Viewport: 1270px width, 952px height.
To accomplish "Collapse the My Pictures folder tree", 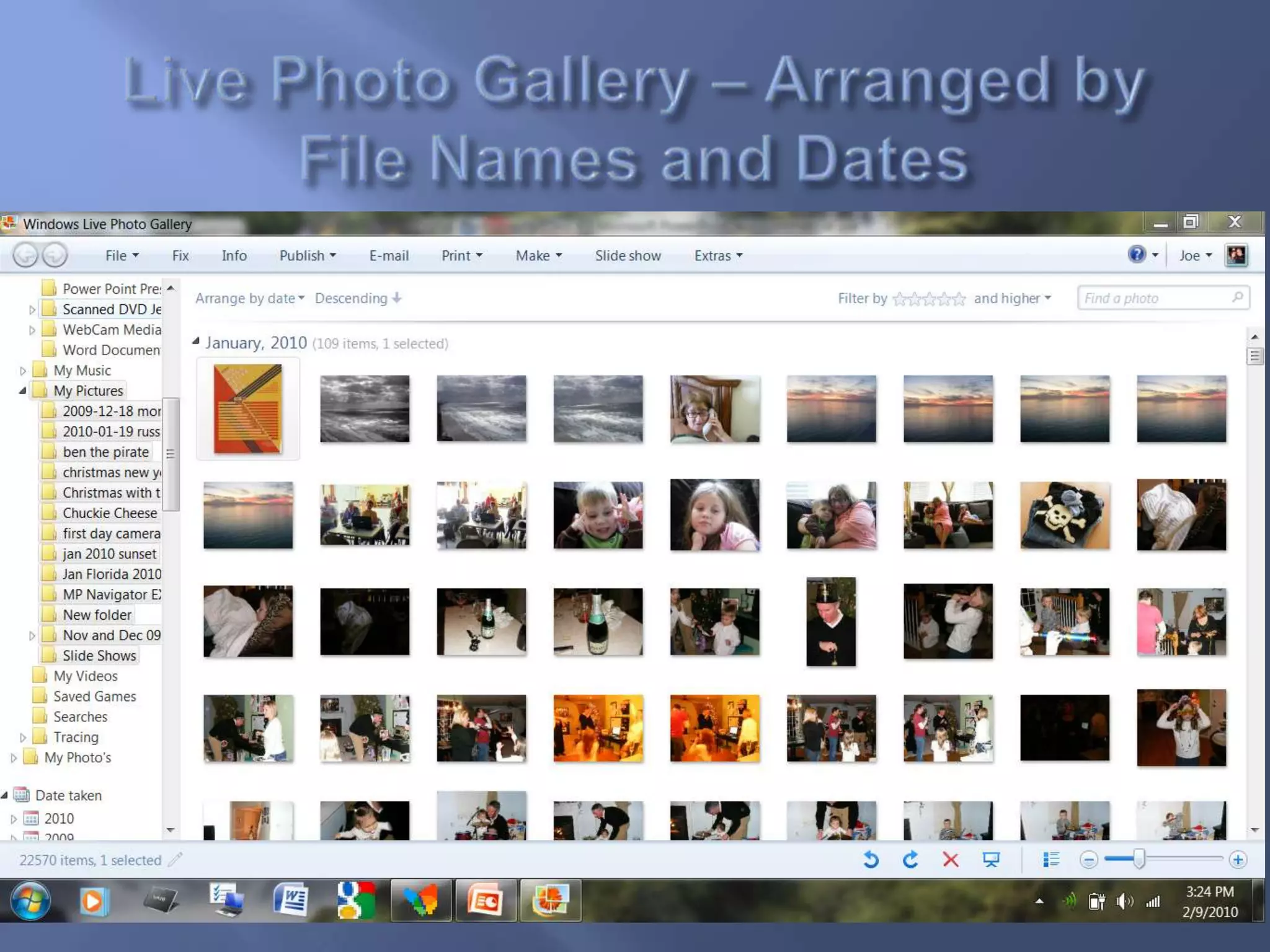I will coord(22,390).
